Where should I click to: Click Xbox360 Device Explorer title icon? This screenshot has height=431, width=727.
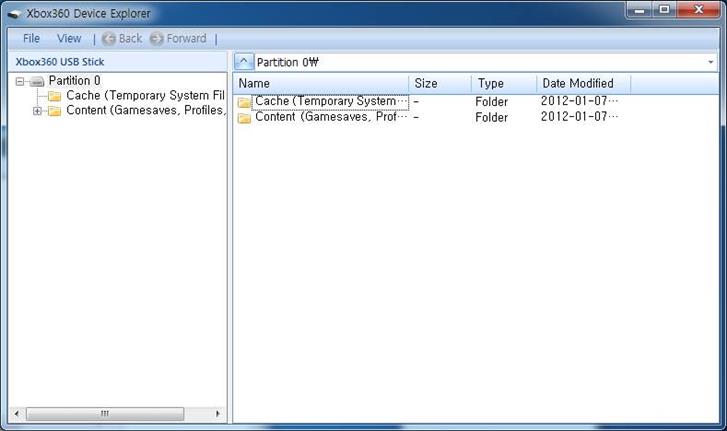coord(14,14)
